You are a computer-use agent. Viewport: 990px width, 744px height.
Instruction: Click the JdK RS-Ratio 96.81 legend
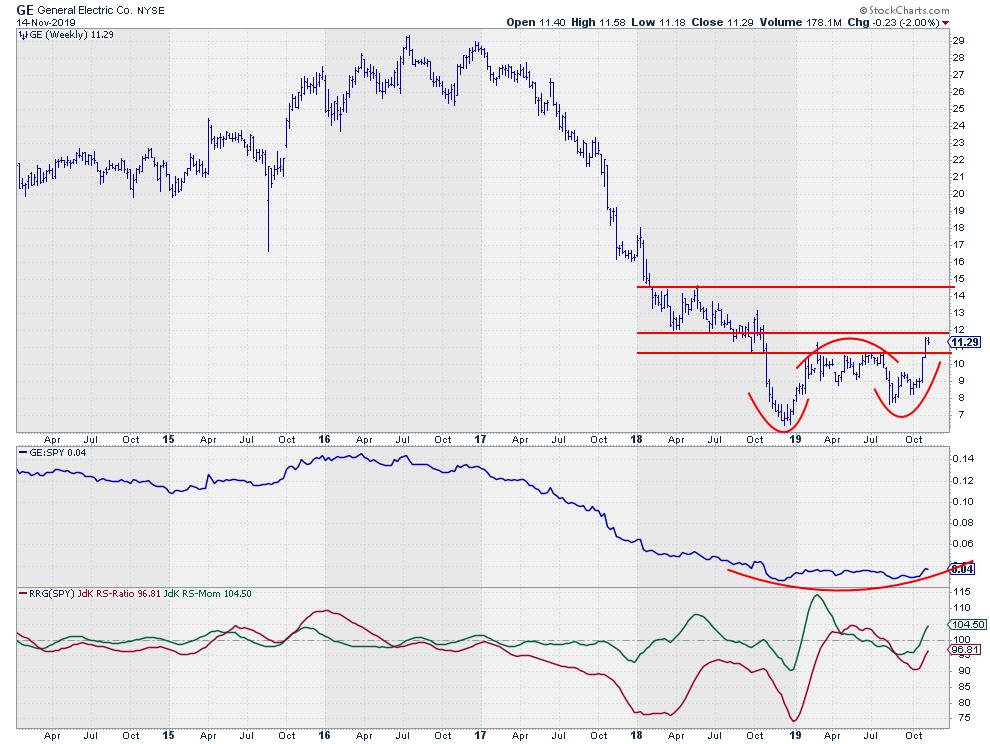pos(119,594)
